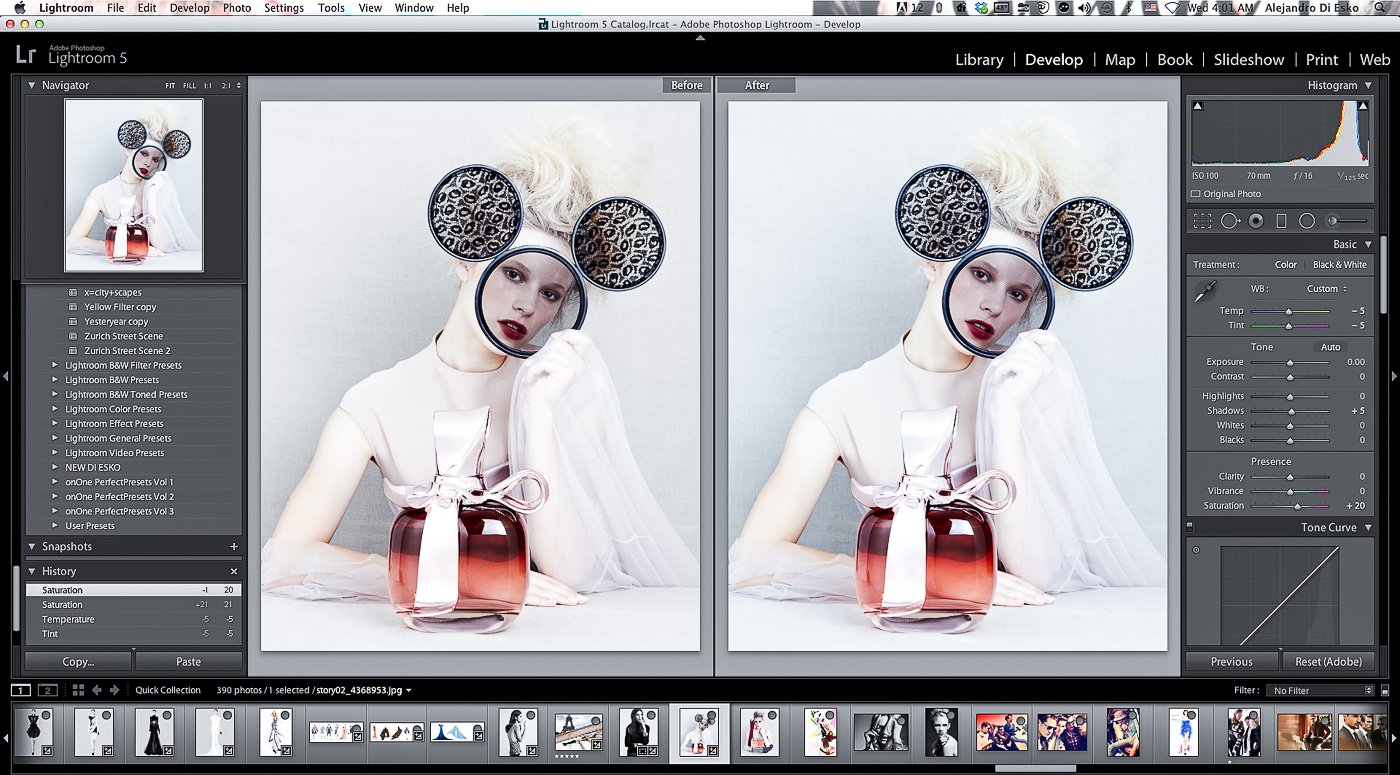Expand the Snapshots panel

pyautogui.click(x=31, y=547)
